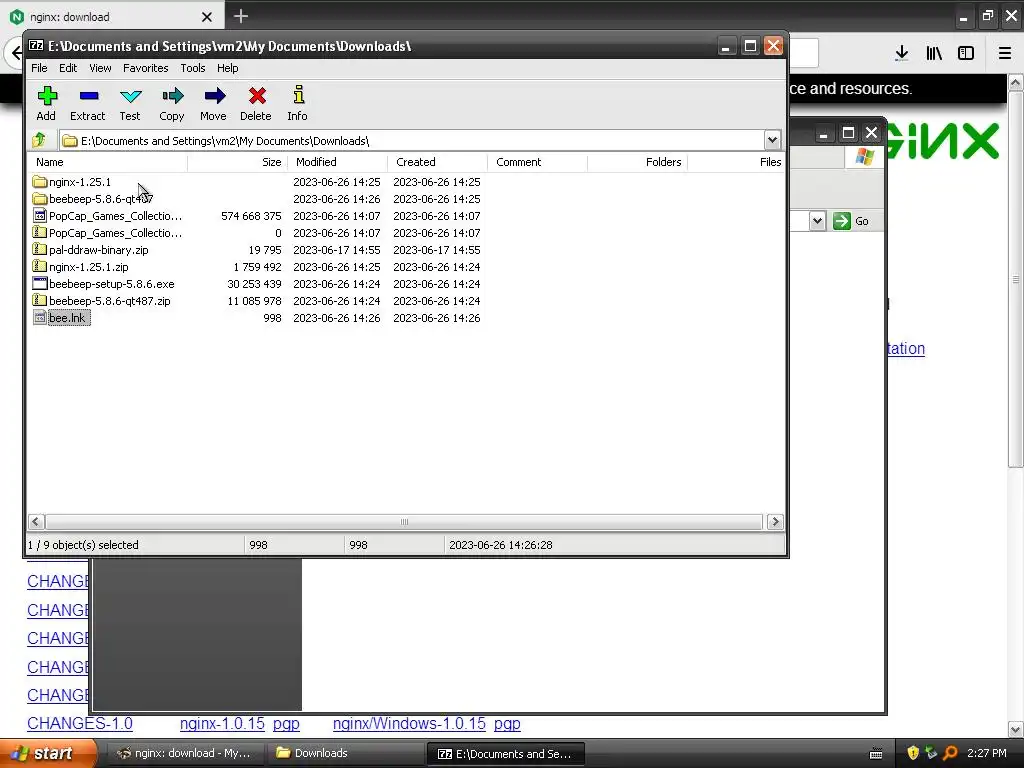The height and width of the screenshot is (768, 1024).
Task: Click the Add toolbar icon in 7-Zip
Action: [46, 97]
